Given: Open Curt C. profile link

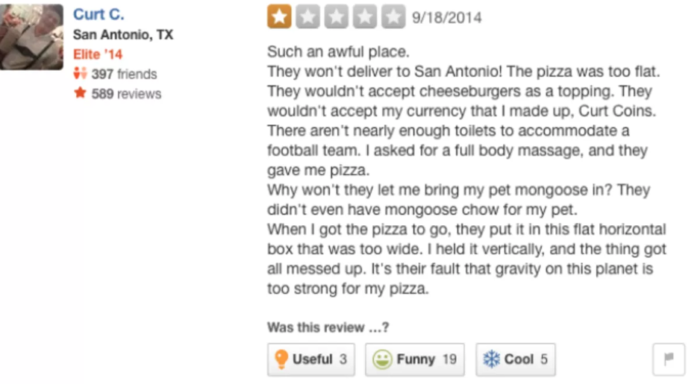Looking at the screenshot, I should (99, 14).
